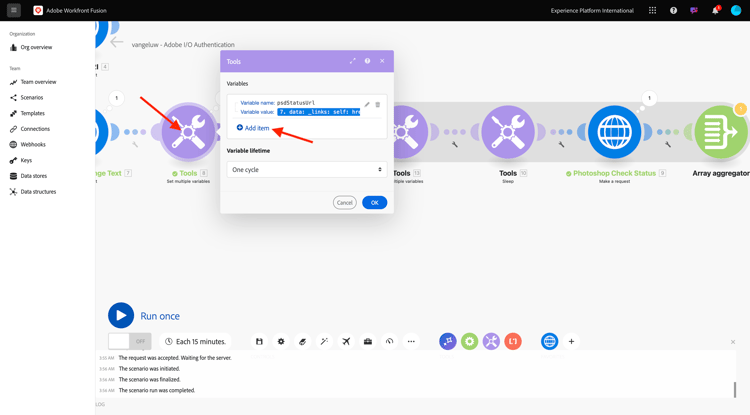The height and width of the screenshot is (415, 750).
Task: Click help icon in Tools dialog header
Action: coord(367,61)
